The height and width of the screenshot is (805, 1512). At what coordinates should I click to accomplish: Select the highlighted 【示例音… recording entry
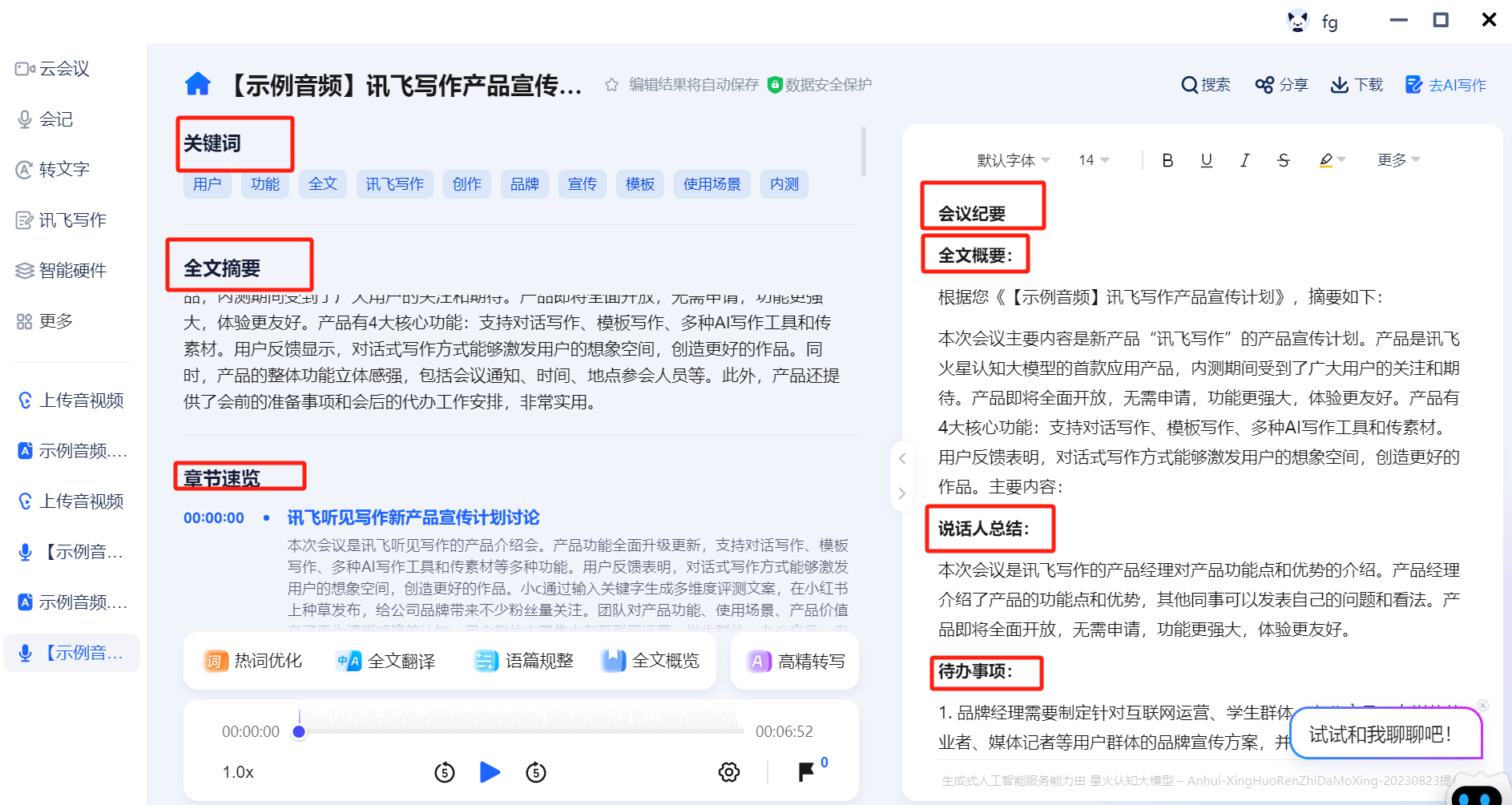click(71, 653)
